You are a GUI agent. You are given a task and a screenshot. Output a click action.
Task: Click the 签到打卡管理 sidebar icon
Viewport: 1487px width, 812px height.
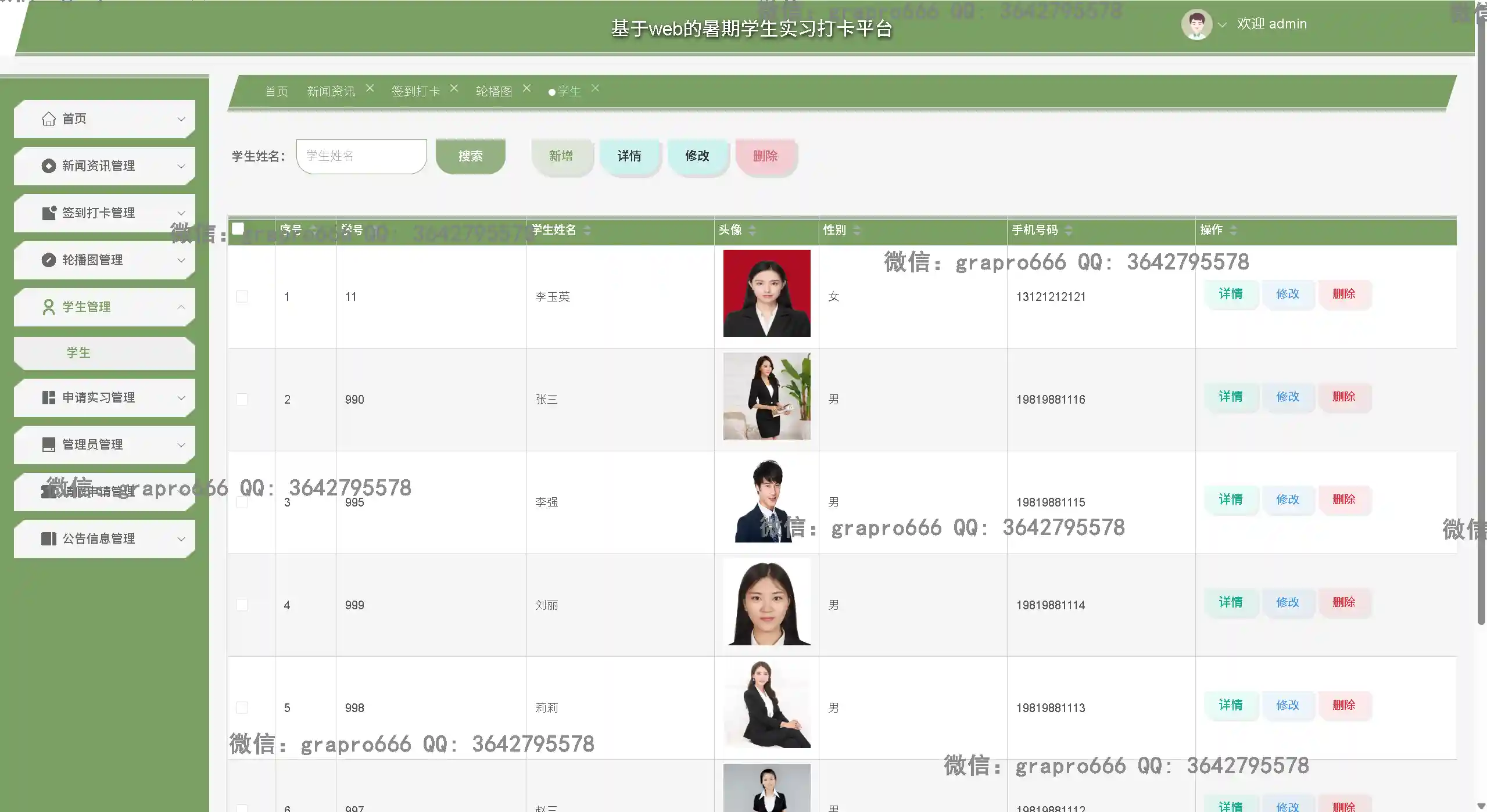(49, 213)
